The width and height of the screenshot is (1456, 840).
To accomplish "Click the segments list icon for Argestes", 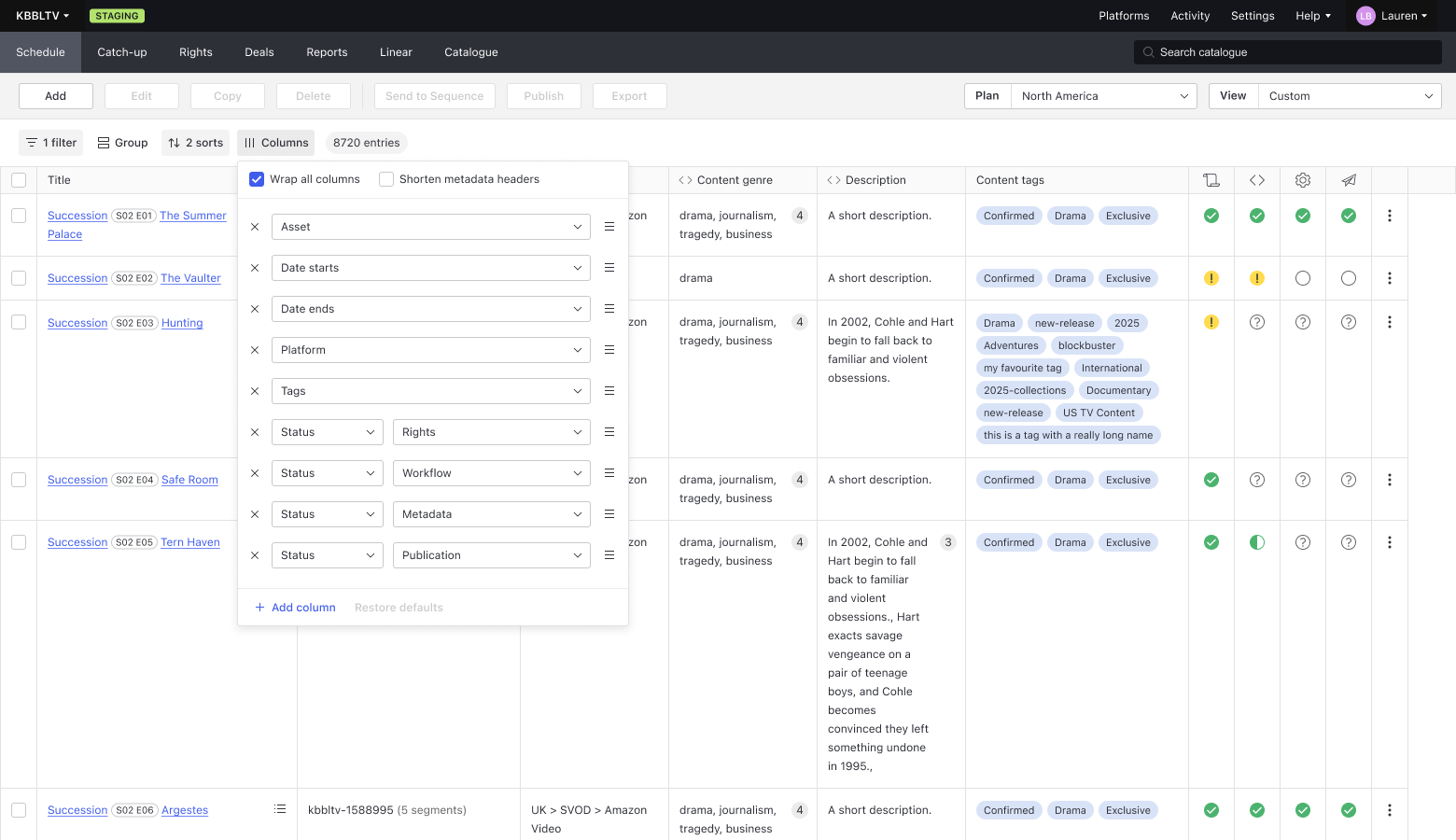I will pos(280,809).
